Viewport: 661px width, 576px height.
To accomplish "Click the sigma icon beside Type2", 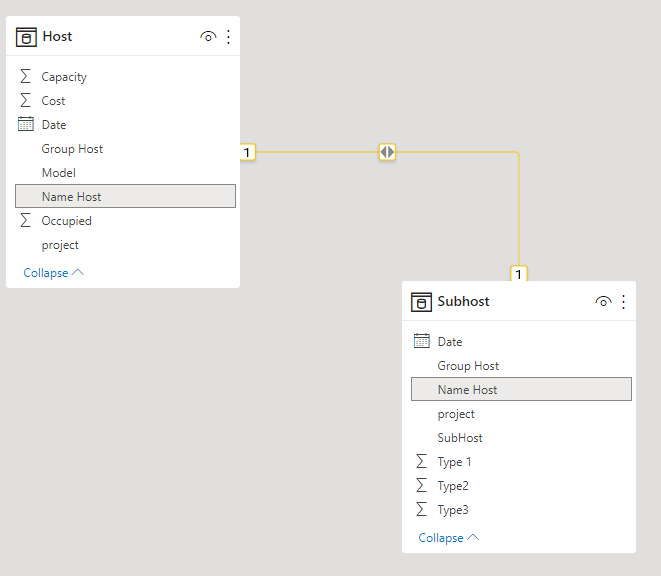I will 421,485.
